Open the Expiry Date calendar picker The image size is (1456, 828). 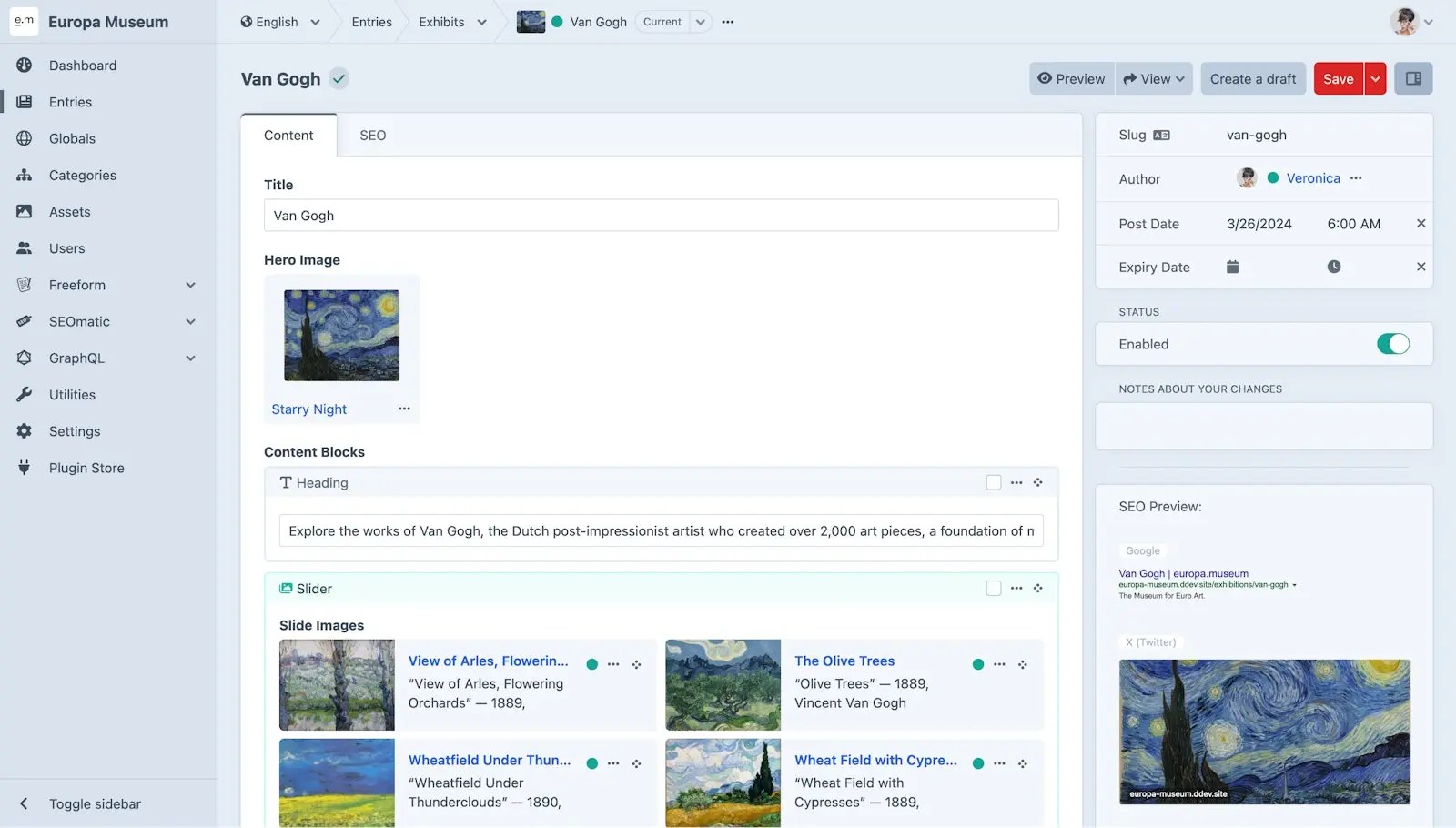[1232, 267]
